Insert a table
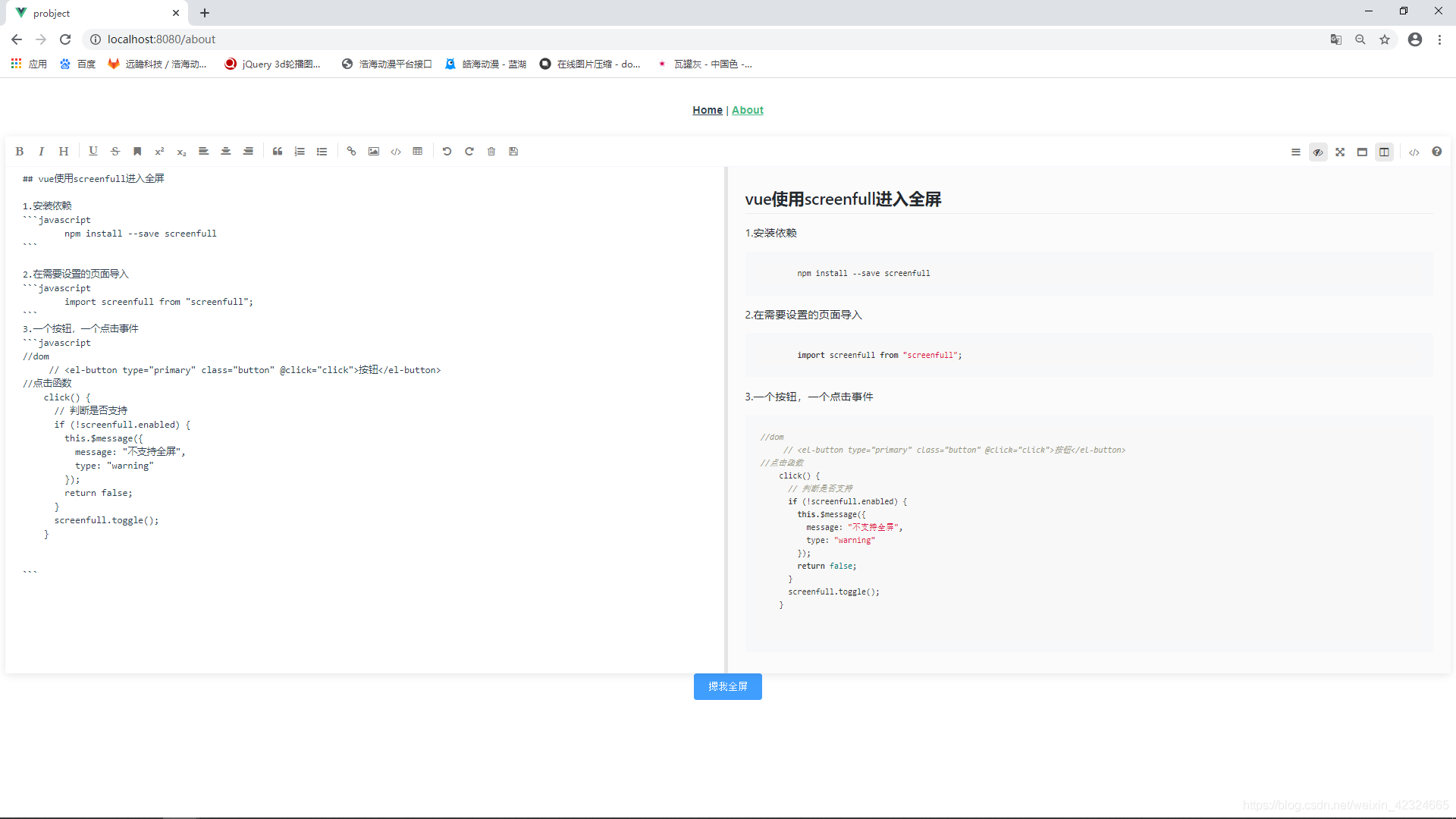Screen dimensions: 1456x819 (418, 152)
